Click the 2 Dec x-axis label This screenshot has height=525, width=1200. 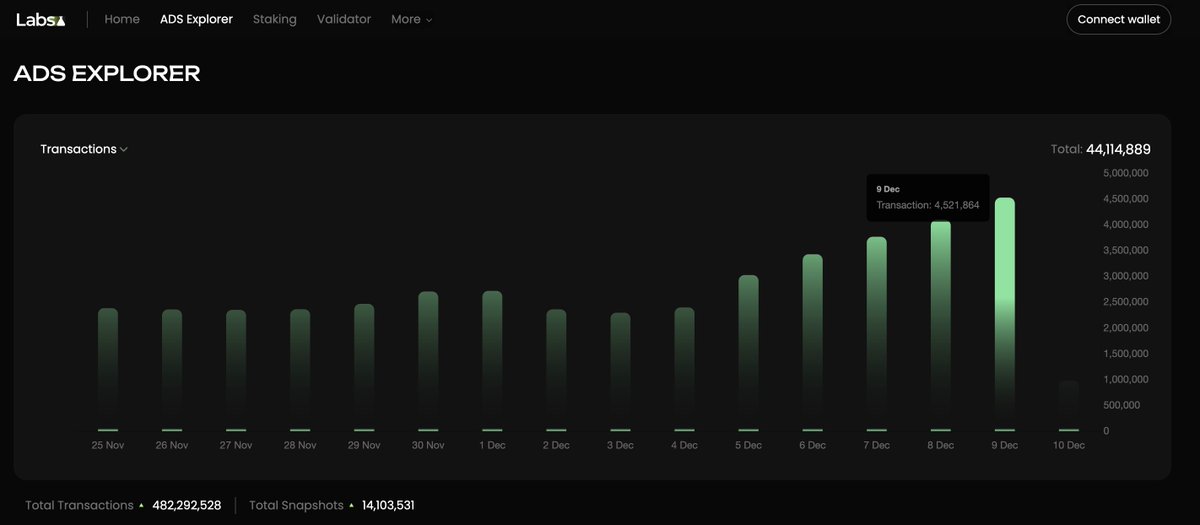click(556, 445)
